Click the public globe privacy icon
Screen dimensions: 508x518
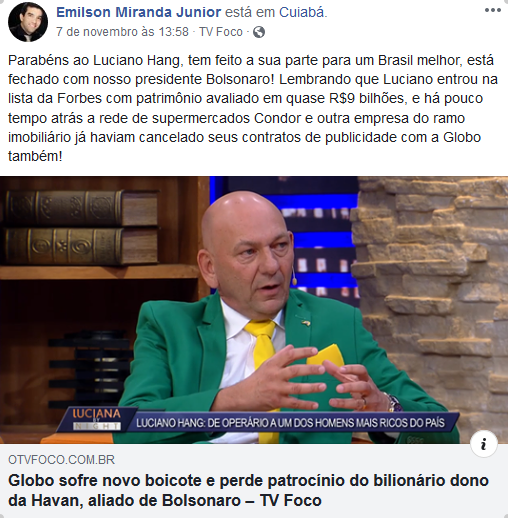[x=259, y=32]
